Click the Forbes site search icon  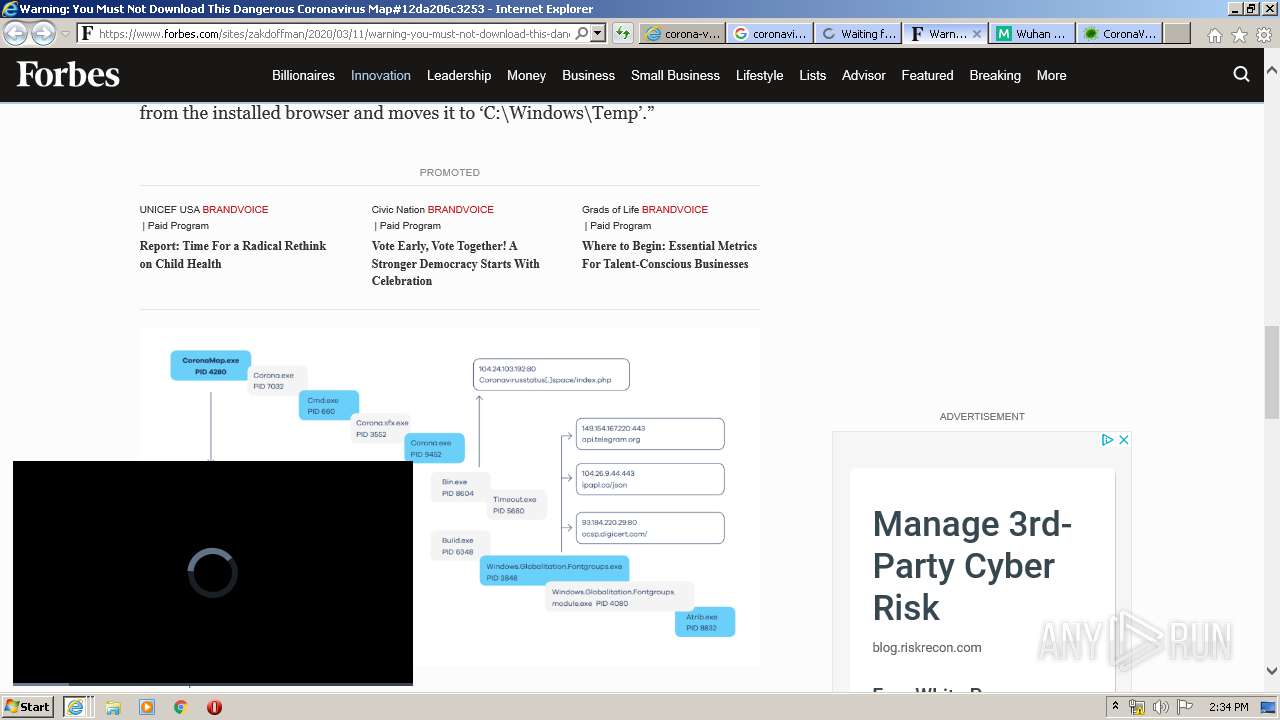point(1241,74)
